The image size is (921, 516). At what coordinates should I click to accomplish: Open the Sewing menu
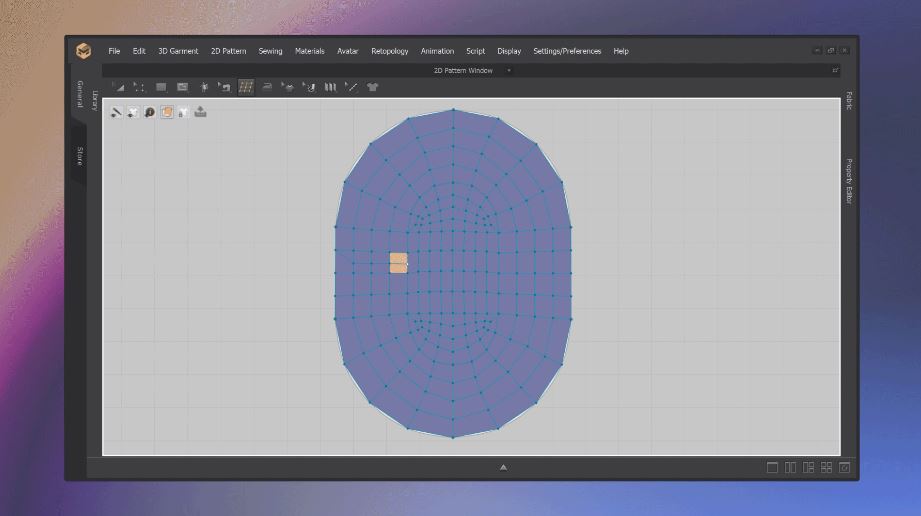point(270,51)
